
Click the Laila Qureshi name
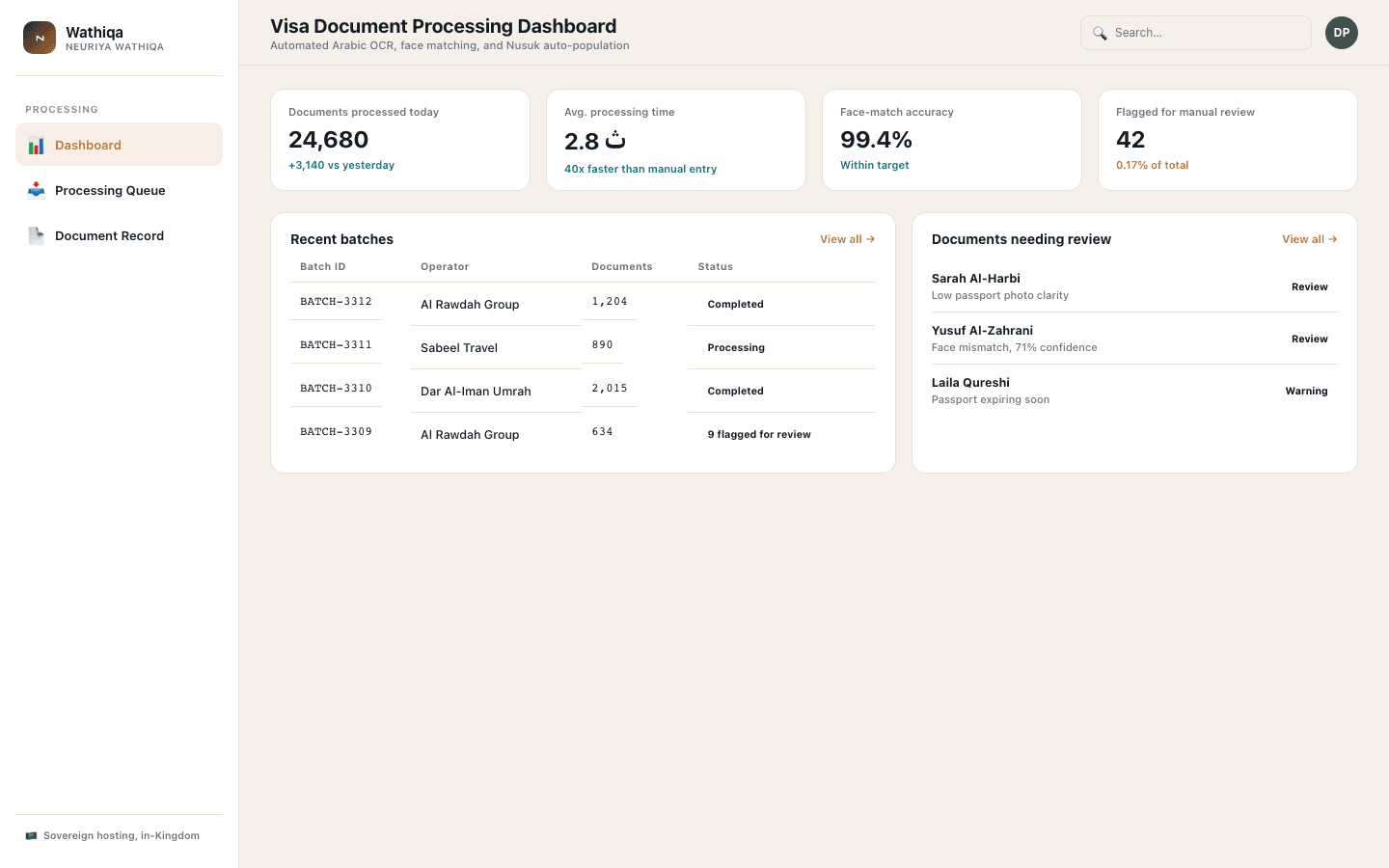coord(970,383)
